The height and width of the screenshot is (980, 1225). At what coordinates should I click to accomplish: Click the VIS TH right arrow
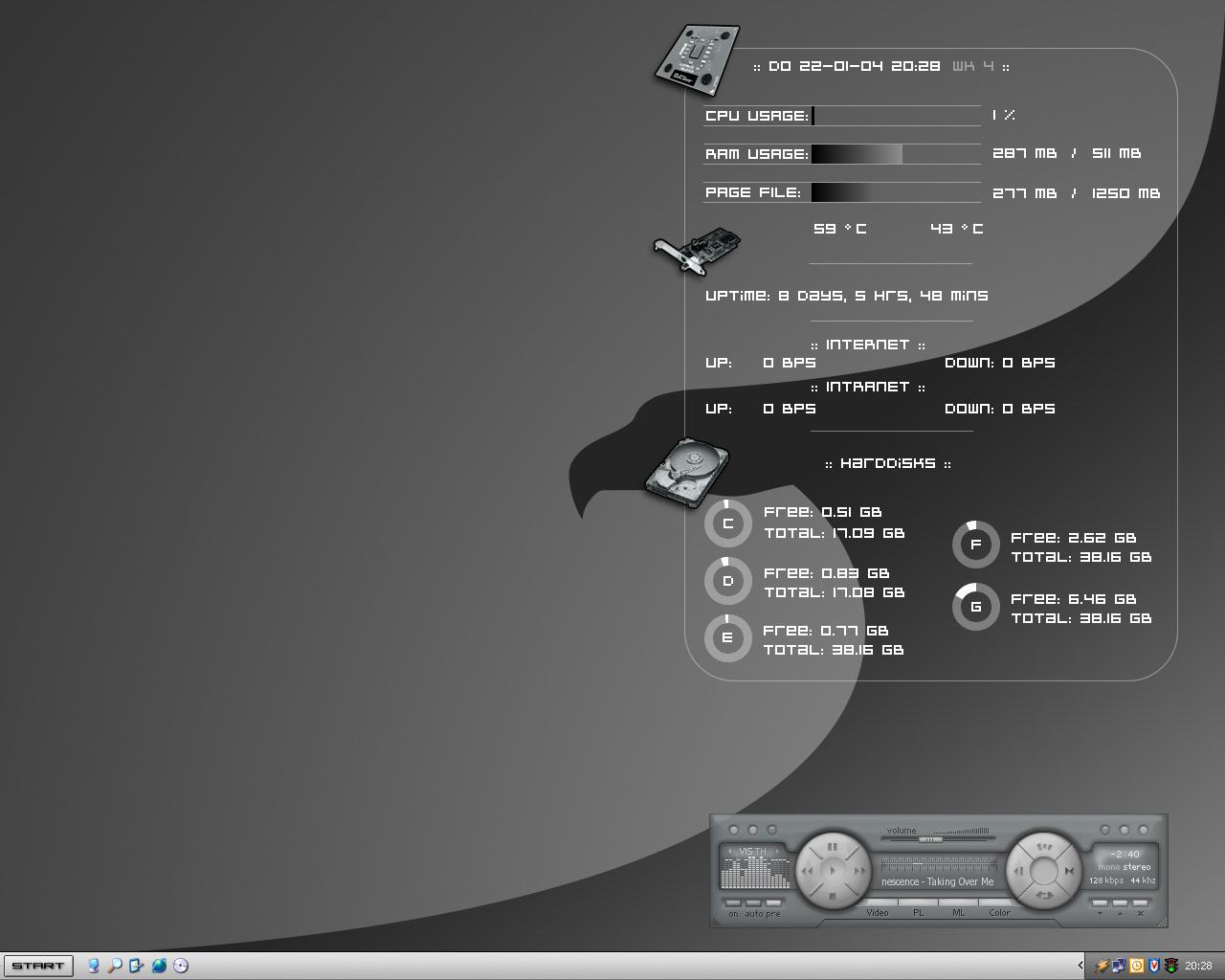pos(776,852)
